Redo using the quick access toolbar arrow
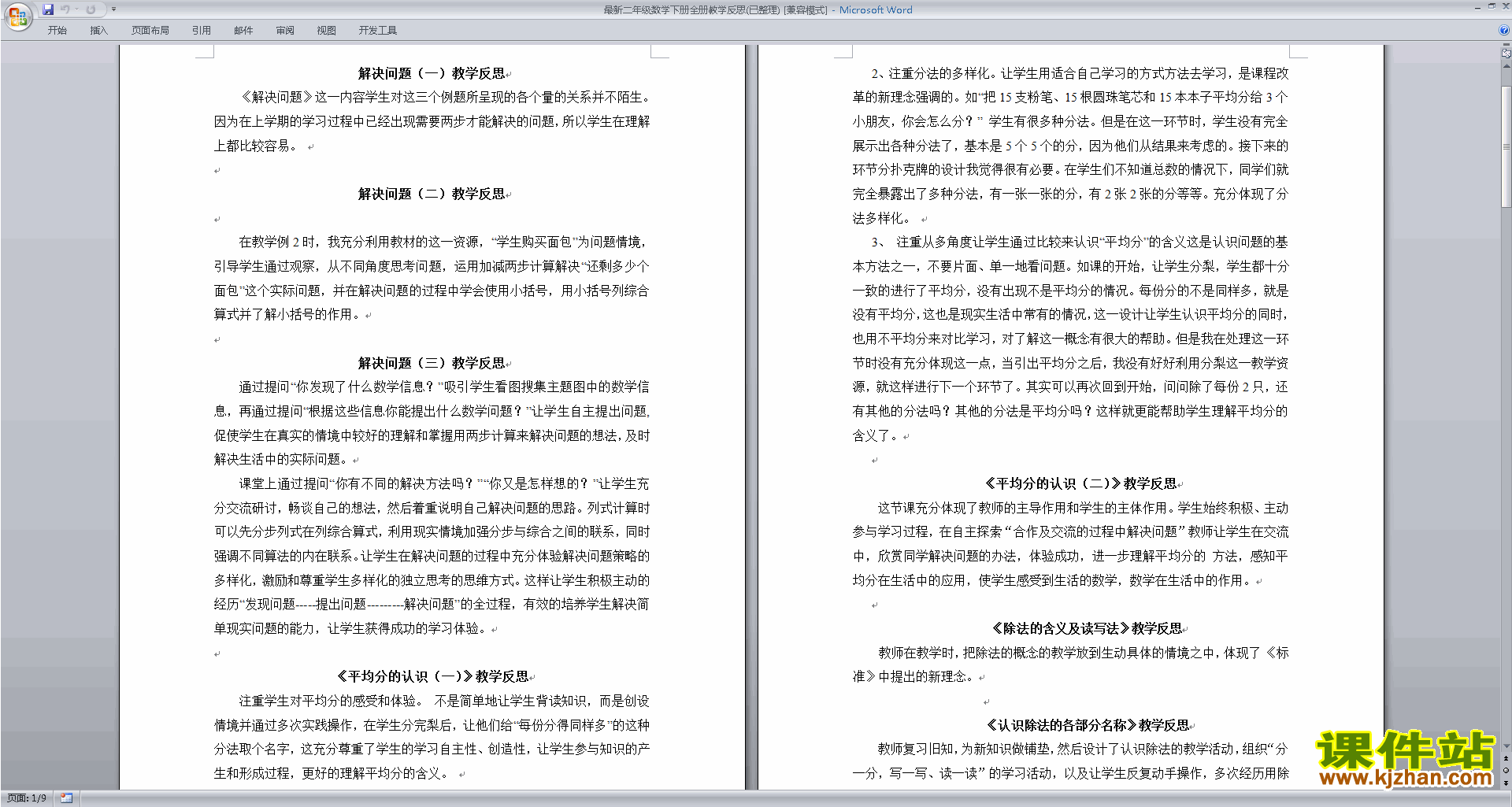 coord(91,9)
